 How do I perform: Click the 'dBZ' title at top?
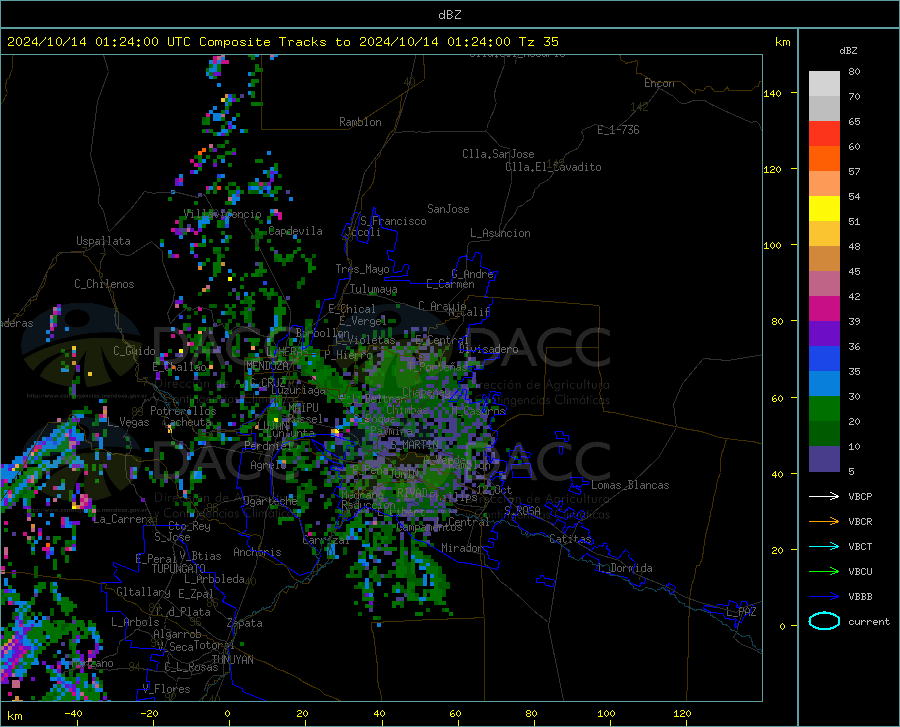pos(449,15)
